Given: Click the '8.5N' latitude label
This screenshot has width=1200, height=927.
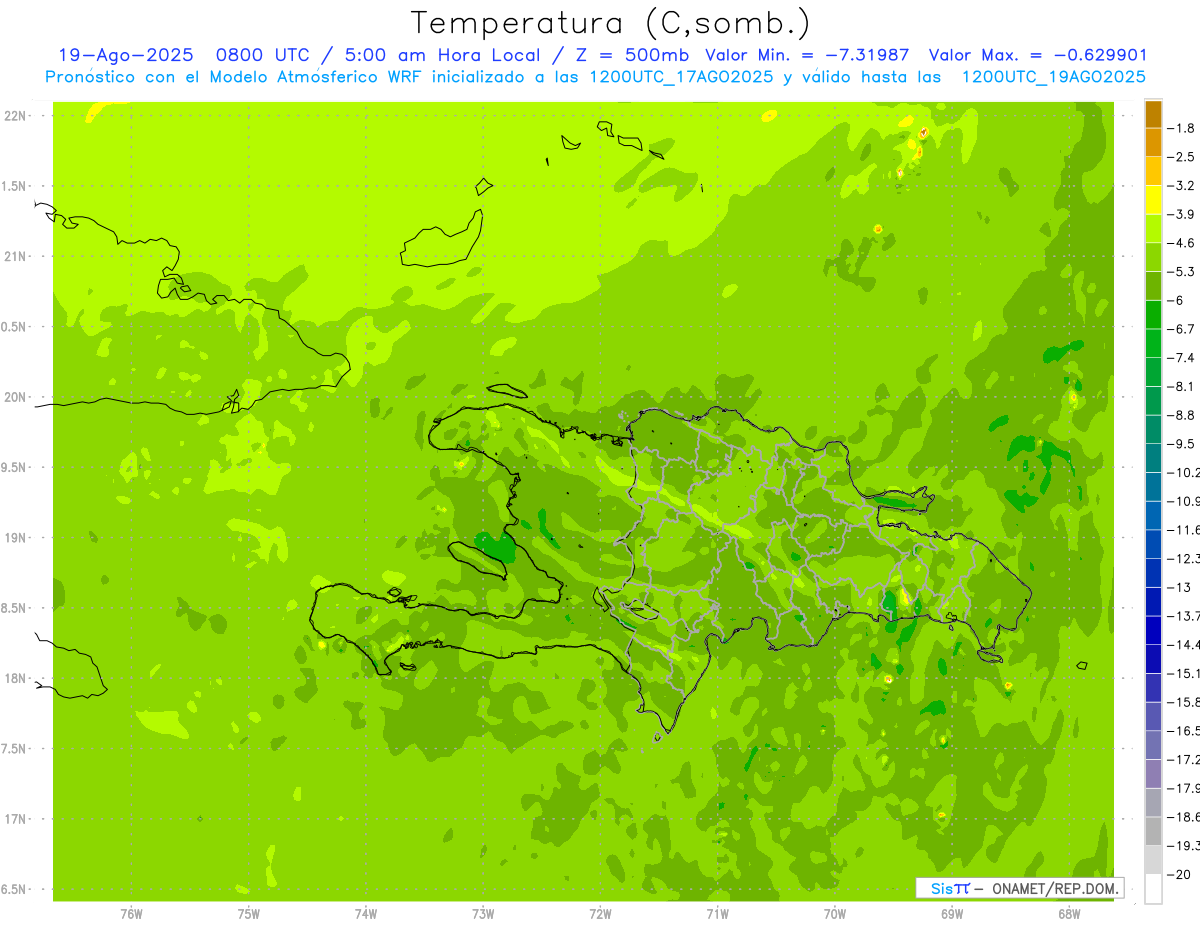Looking at the screenshot, I should [x=15, y=608].
